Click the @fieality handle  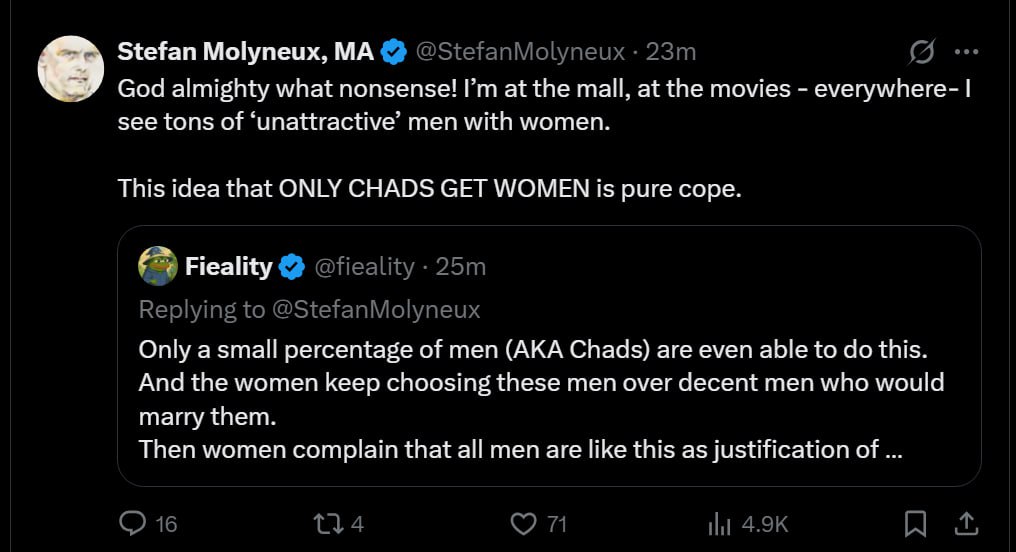tap(364, 266)
